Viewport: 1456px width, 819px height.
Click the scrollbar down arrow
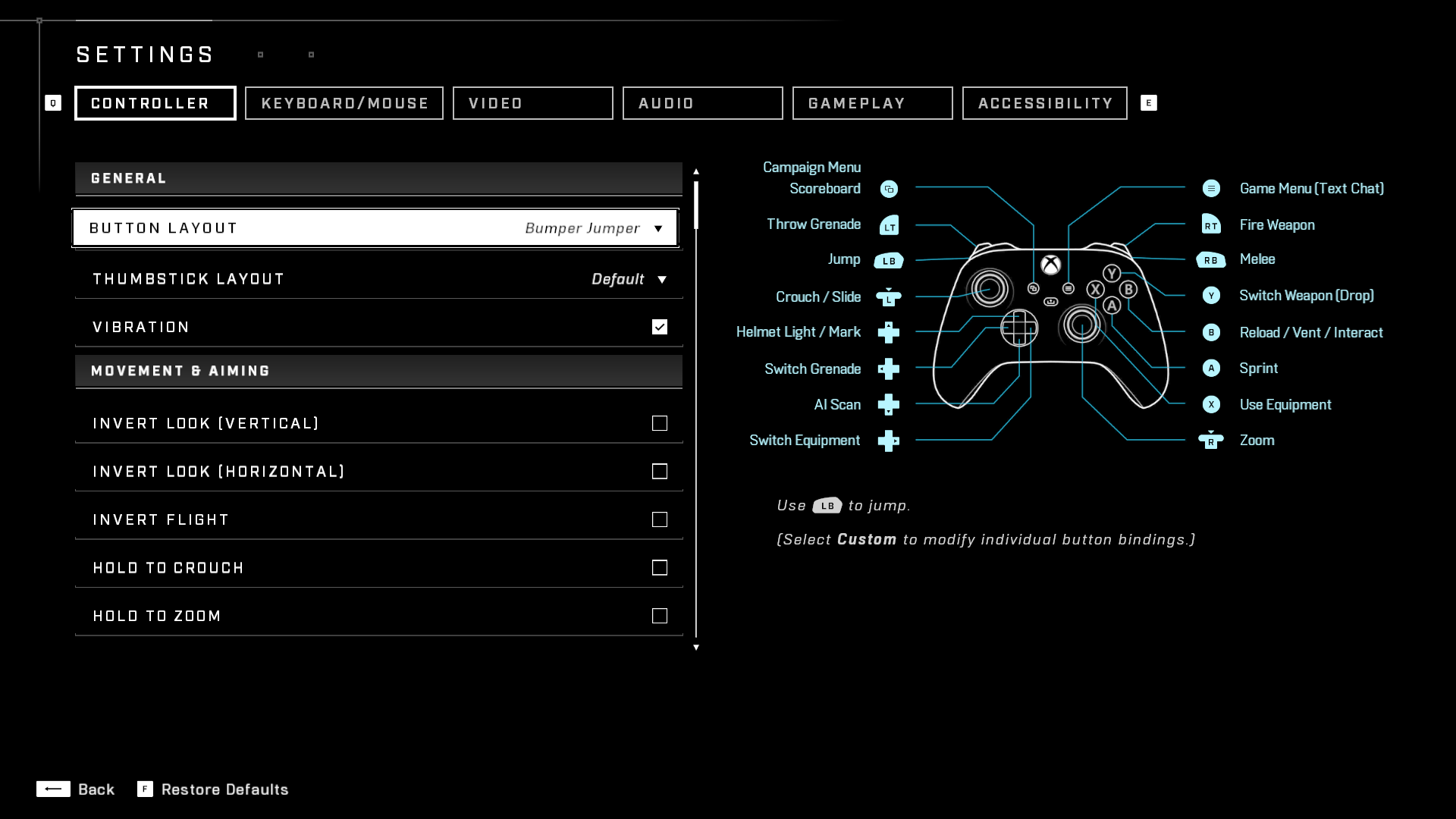coord(696,648)
